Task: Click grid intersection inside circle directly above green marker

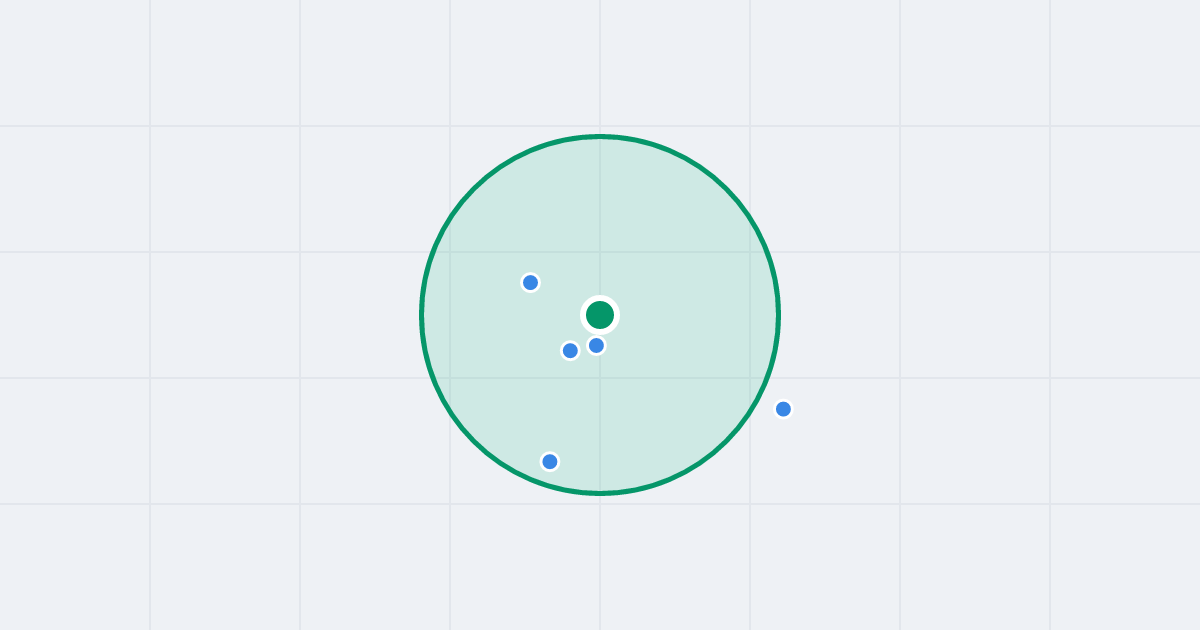Action: pos(600,252)
